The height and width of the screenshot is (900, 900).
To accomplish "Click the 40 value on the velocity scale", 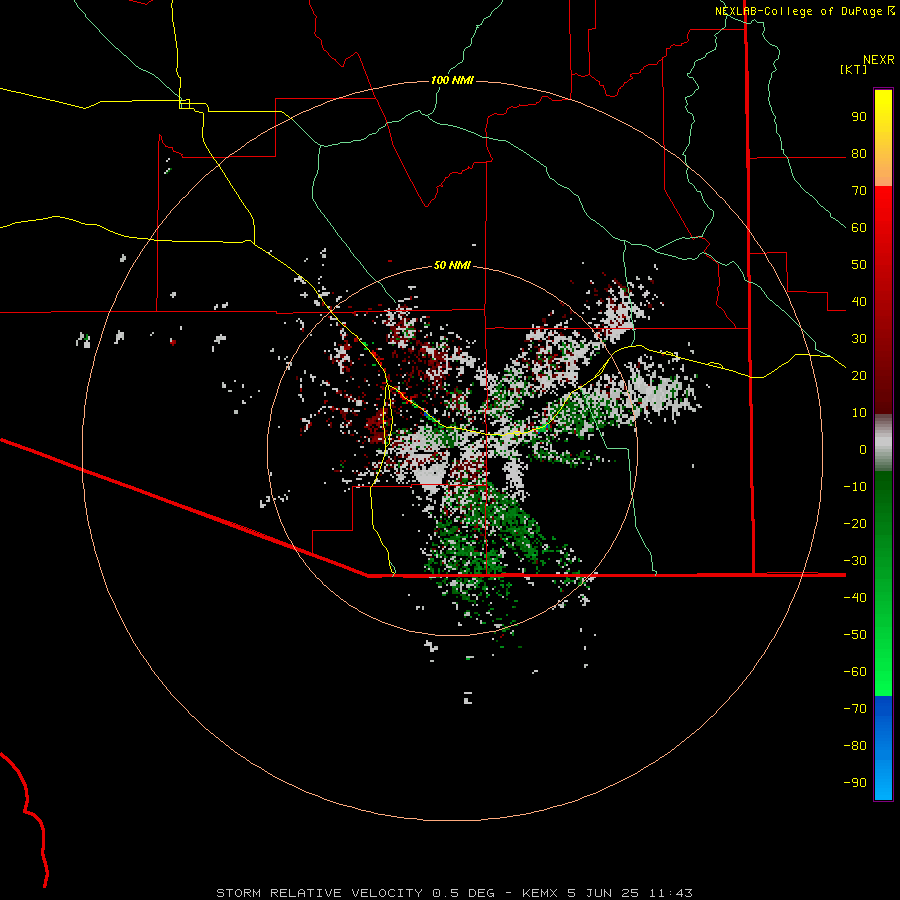I will pos(859,302).
